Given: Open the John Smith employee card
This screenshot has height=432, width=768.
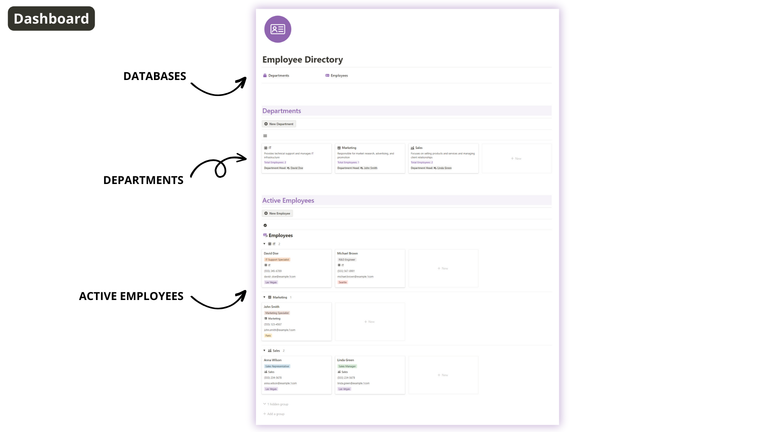Looking at the screenshot, I should click(x=297, y=321).
